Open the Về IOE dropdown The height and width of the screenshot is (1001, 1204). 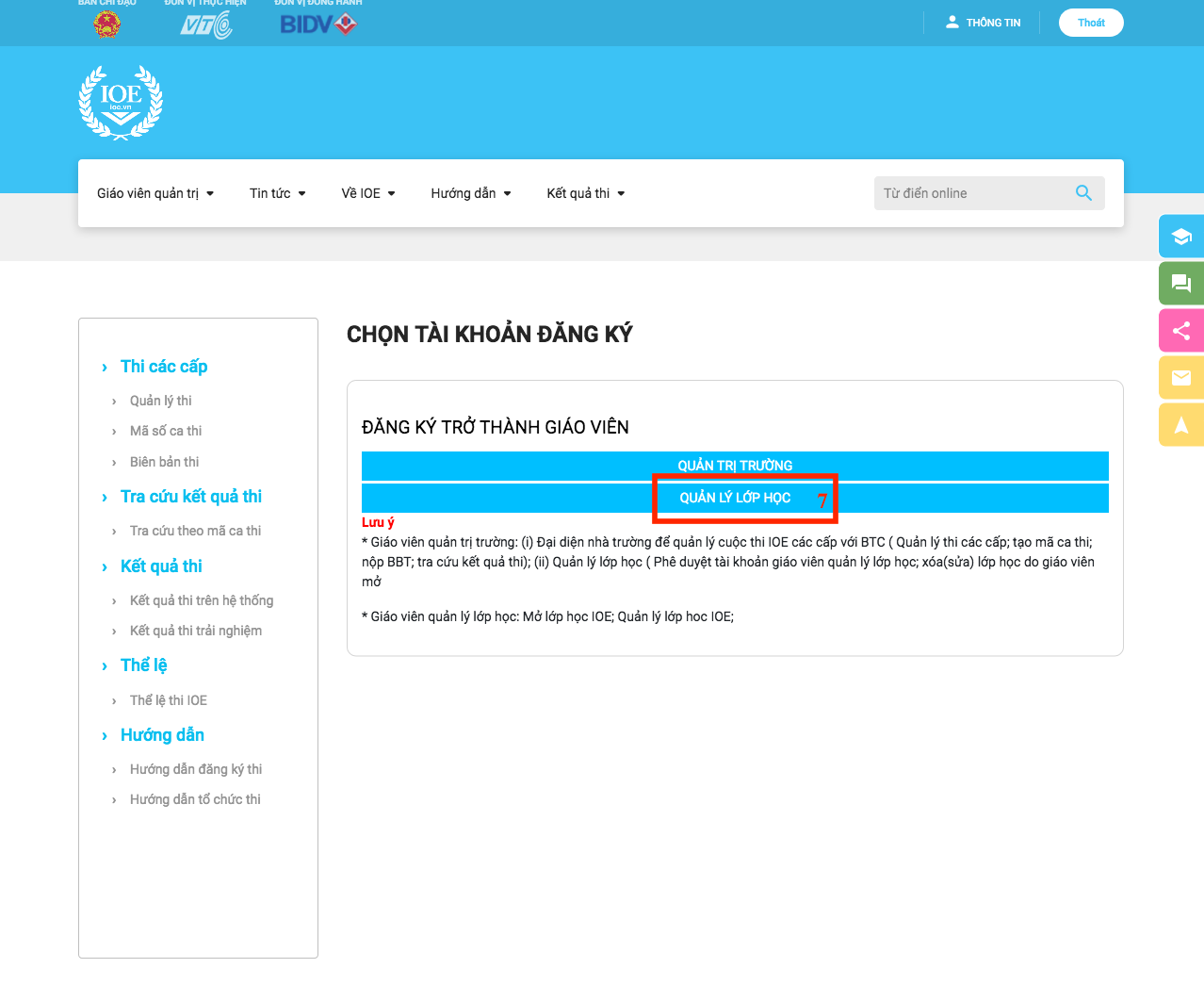367,193
